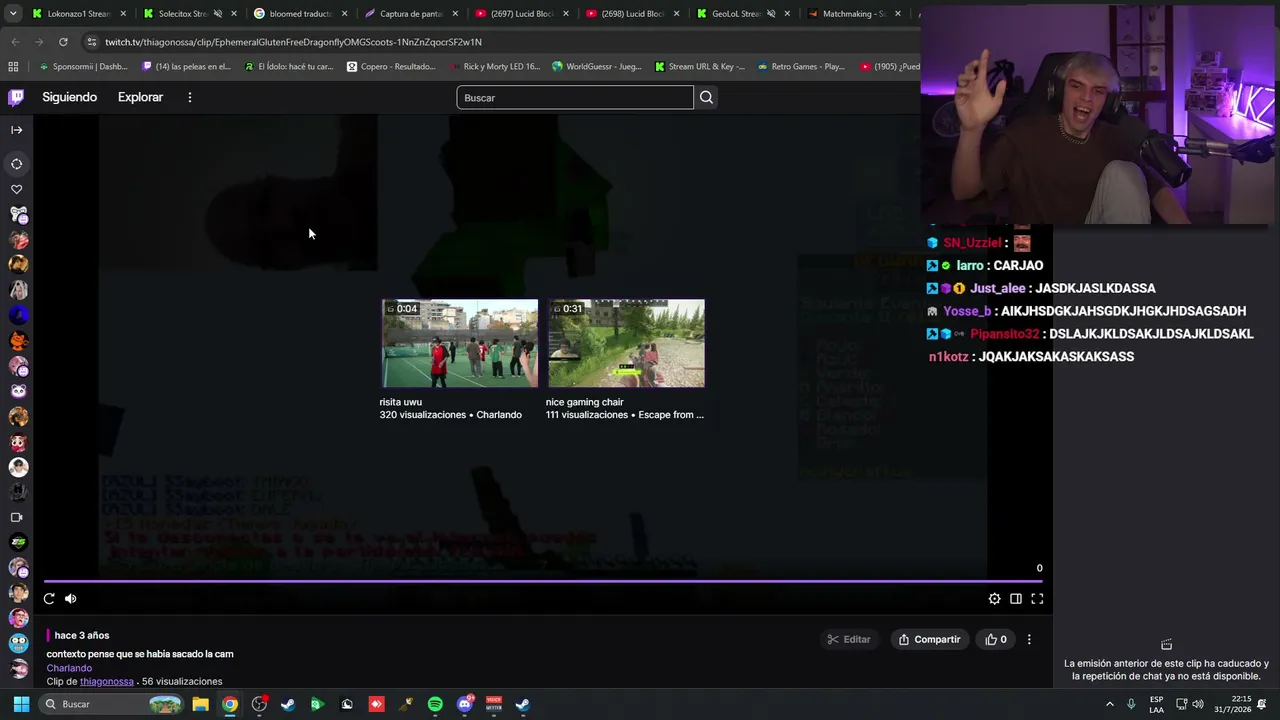Open the Retro Games bookmark

click(x=801, y=67)
